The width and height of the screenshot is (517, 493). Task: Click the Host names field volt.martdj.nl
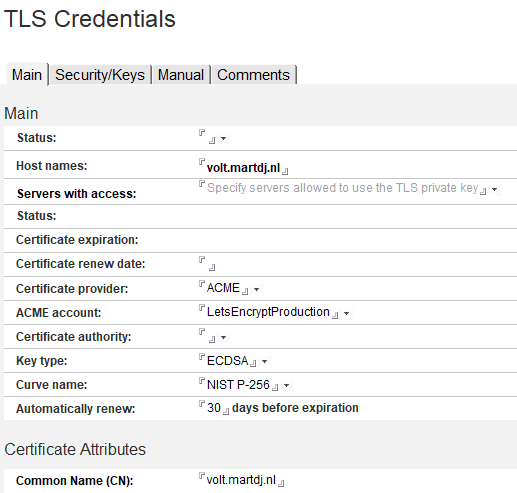coord(243,167)
